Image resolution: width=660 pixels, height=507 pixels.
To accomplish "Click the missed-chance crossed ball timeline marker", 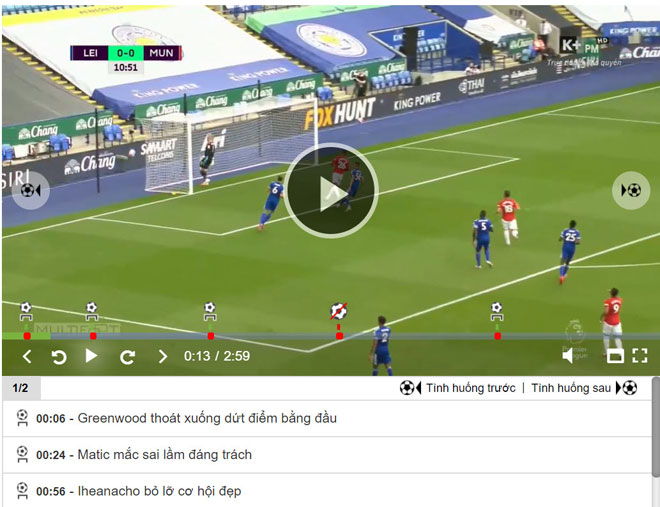I will [x=338, y=311].
